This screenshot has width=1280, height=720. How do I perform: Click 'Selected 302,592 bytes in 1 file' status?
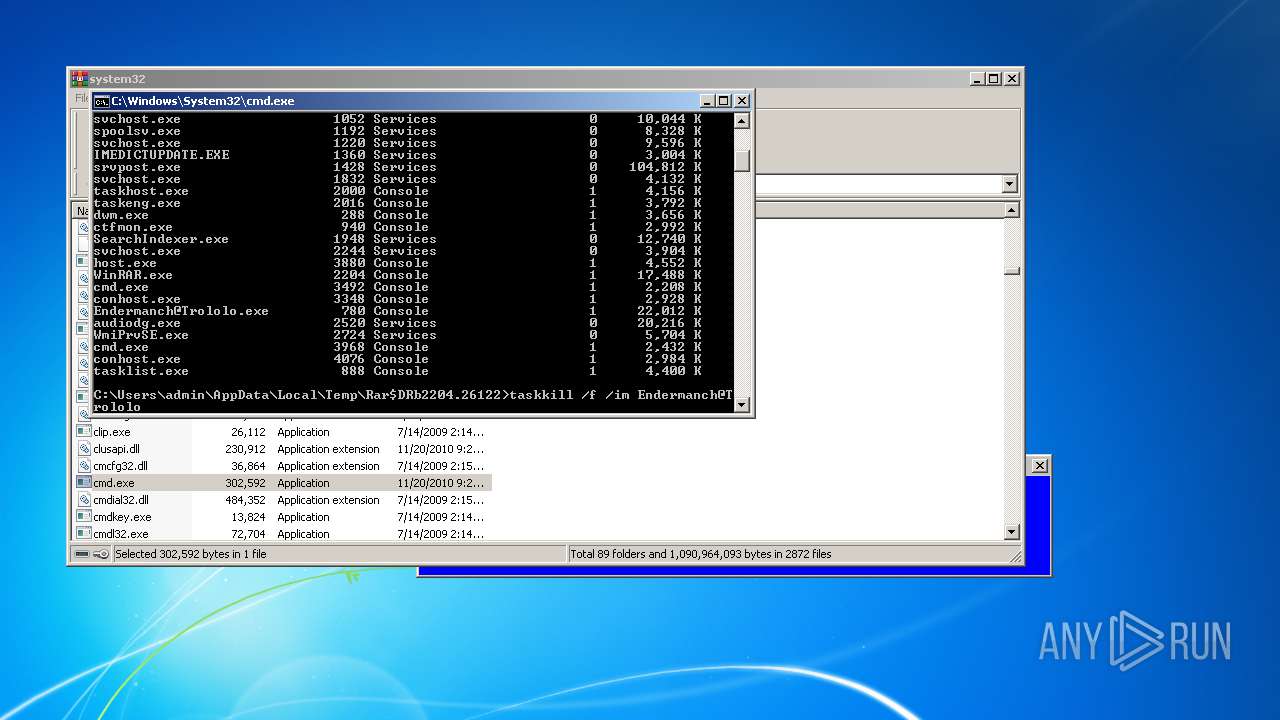pos(191,554)
